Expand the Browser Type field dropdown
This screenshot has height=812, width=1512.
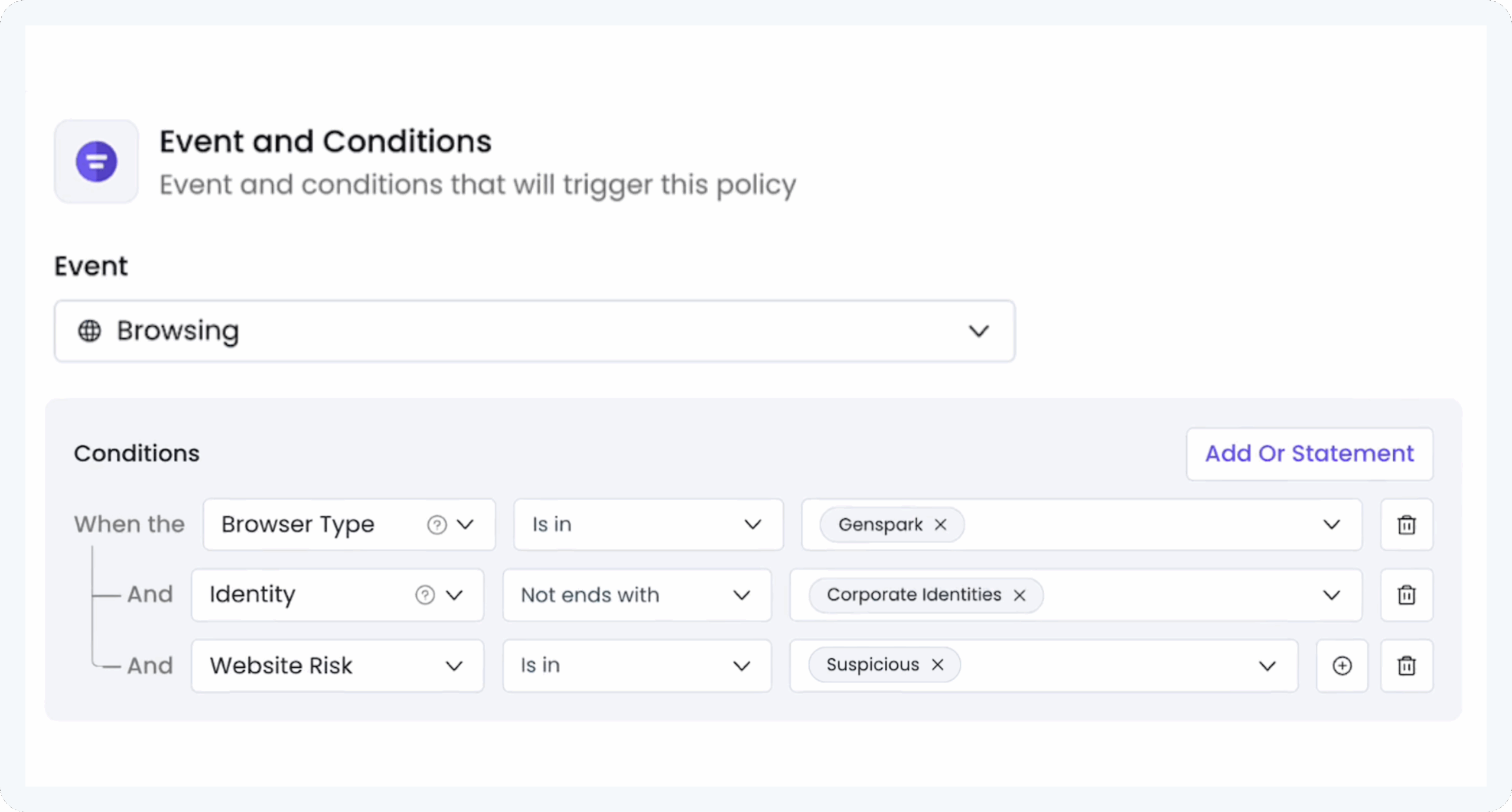(466, 525)
